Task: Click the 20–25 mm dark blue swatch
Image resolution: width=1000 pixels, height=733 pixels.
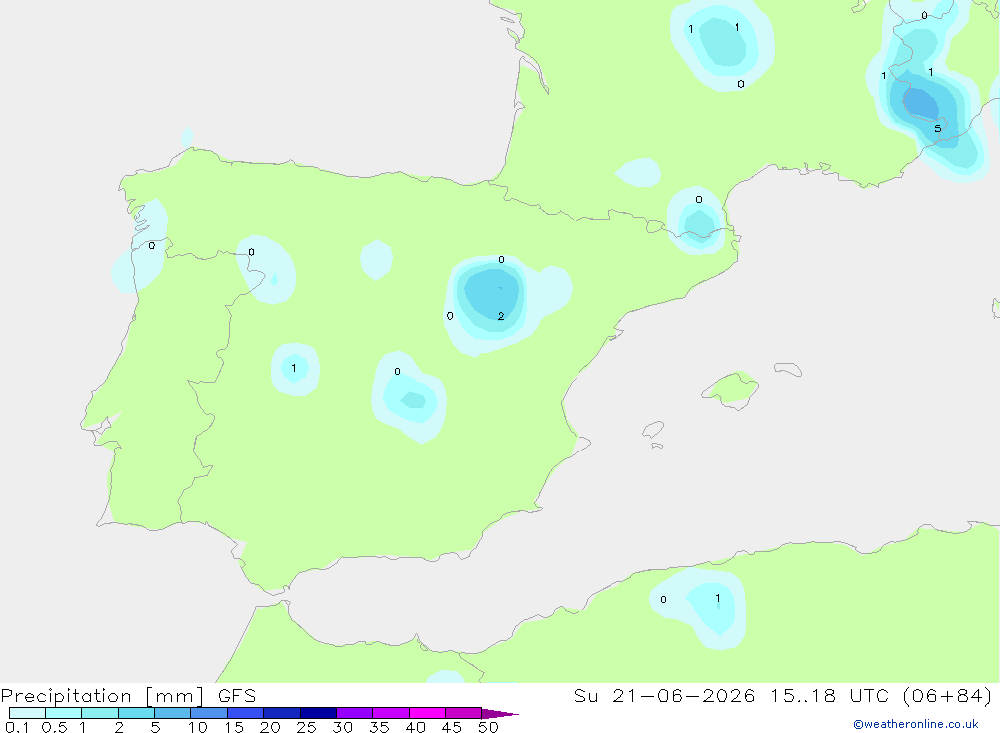Action: (281, 713)
